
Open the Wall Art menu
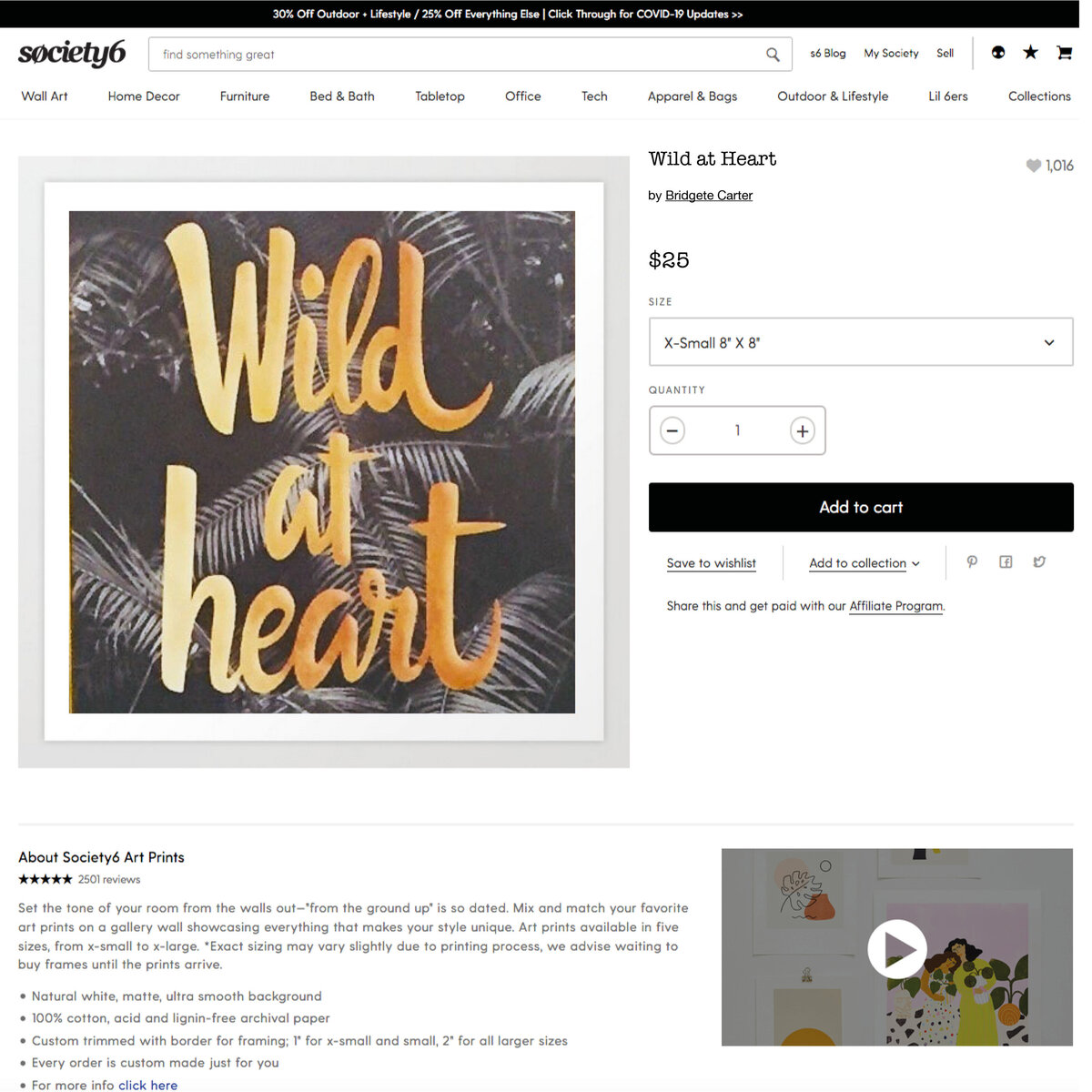point(45,96)
